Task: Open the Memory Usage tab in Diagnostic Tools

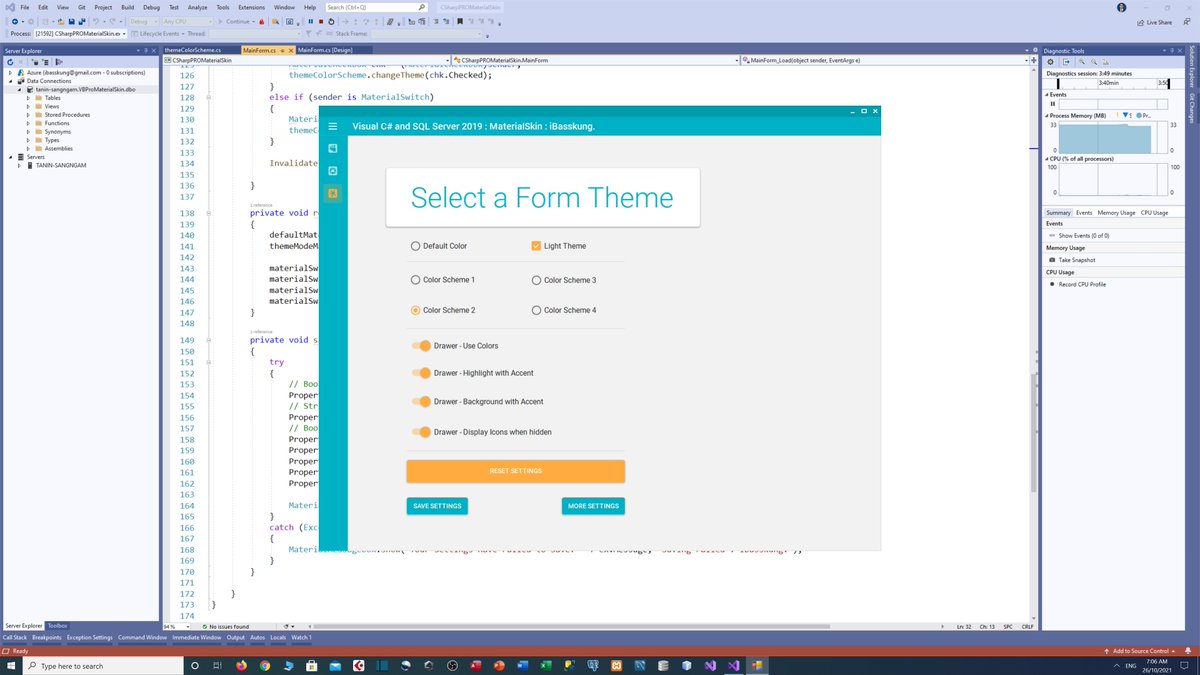Action: click(x=1116, y=213)
